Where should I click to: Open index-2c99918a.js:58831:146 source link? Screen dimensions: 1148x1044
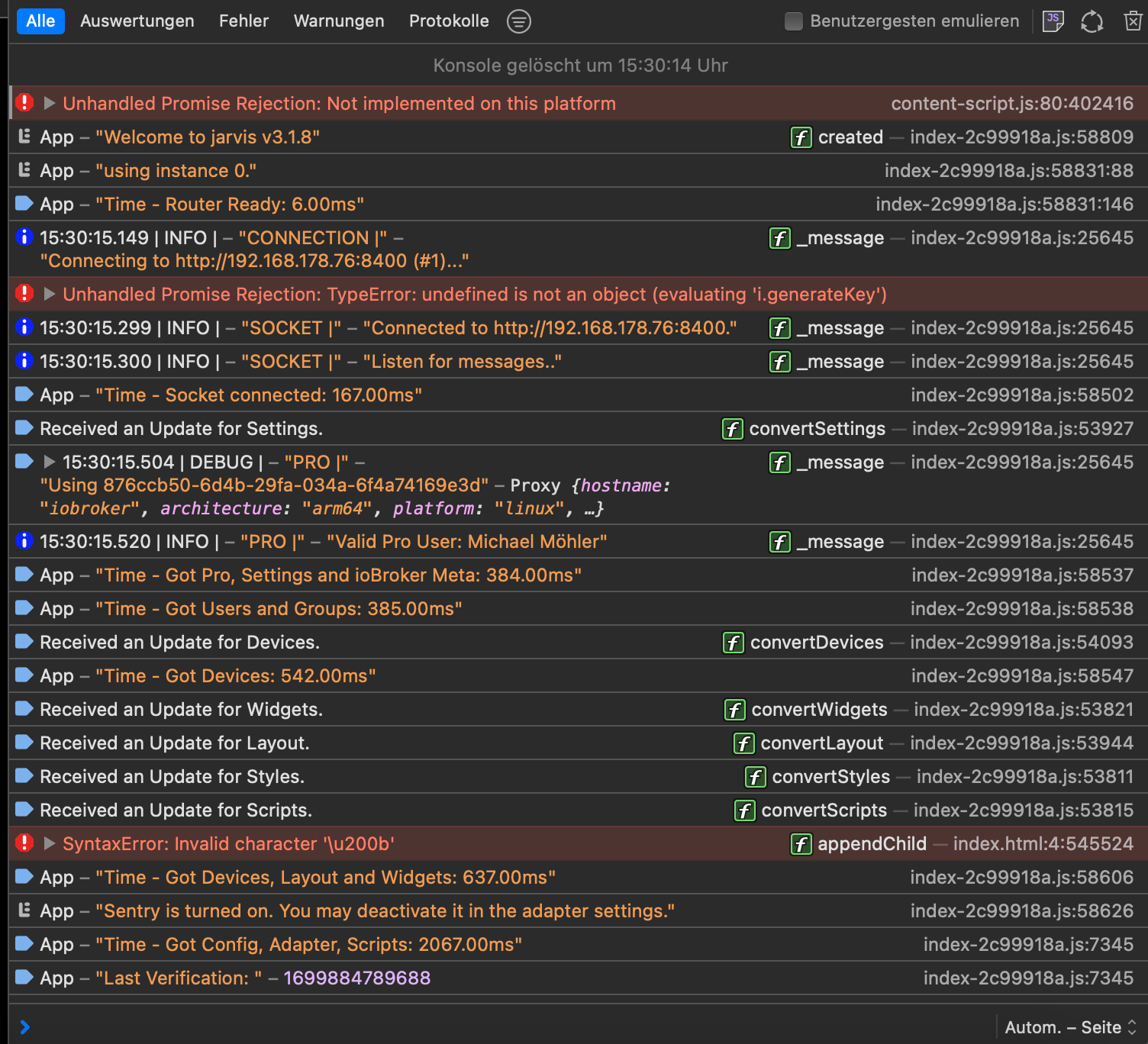[1004, 205]
